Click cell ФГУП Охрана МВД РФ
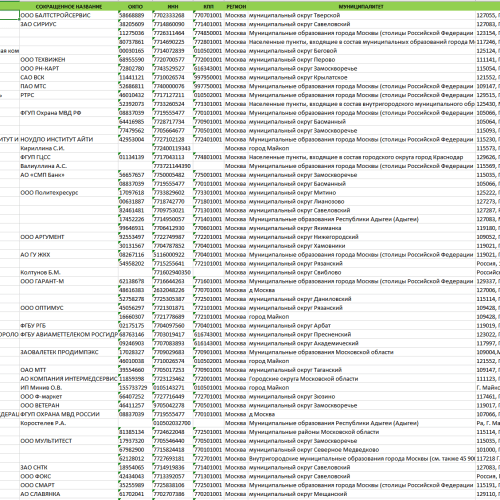Screen dimensions: 500x500 pyautogui.click(x=69, y=113)
